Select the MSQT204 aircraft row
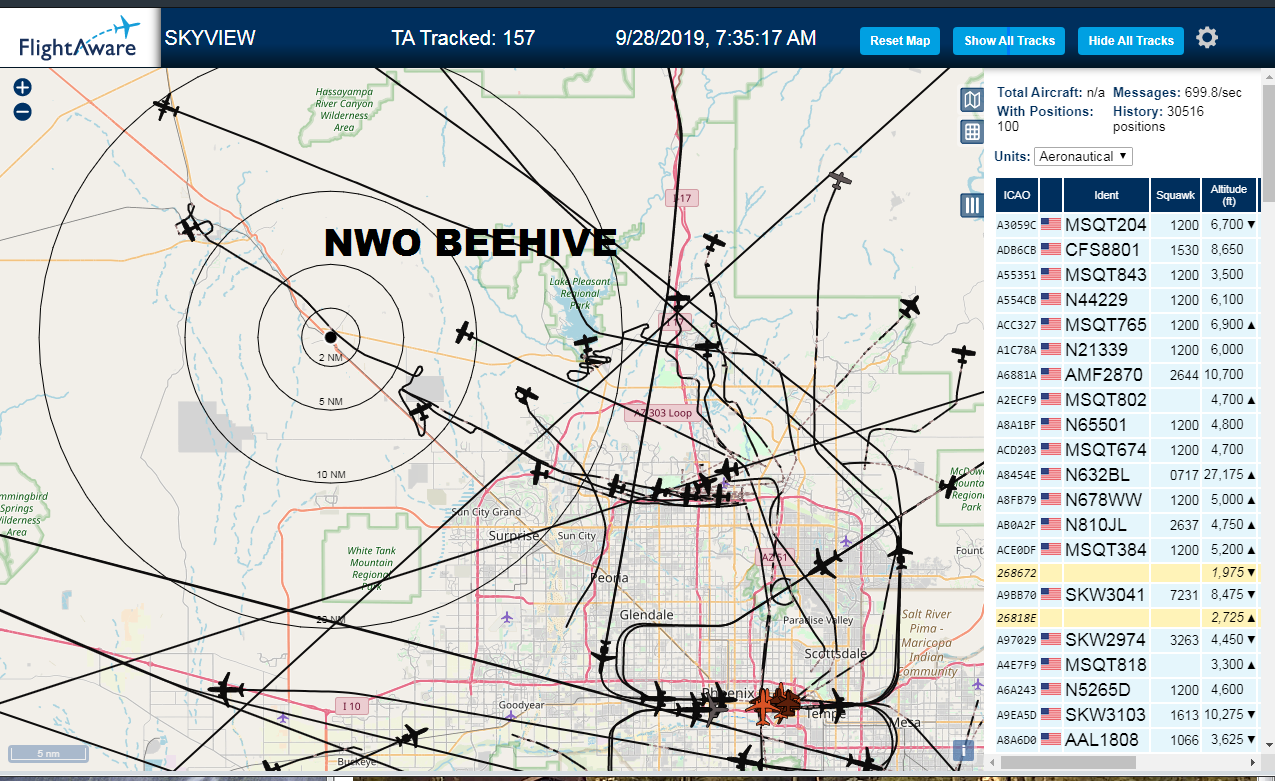This screenshot has width=1275, height=781. click(x=1127, y=224)
